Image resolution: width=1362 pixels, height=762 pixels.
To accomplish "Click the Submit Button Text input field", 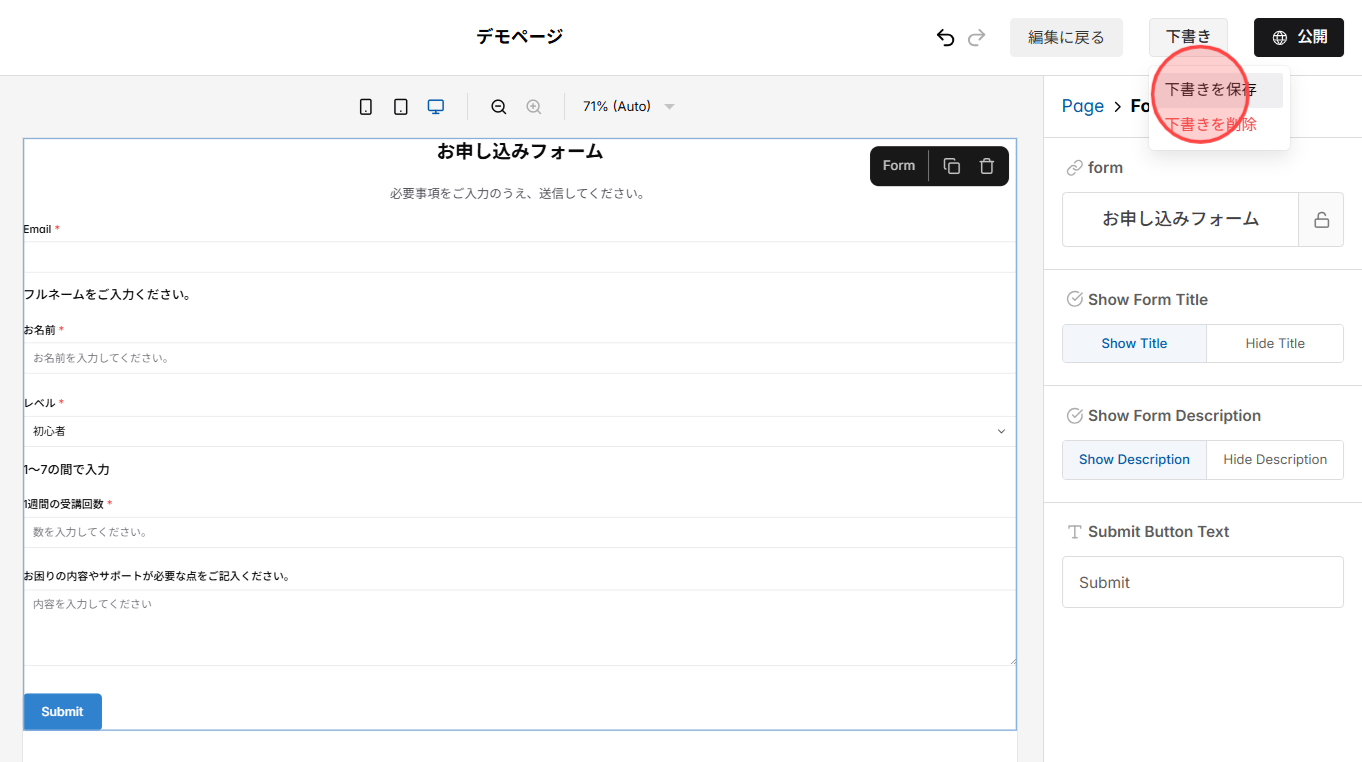I will (1202, 582).
